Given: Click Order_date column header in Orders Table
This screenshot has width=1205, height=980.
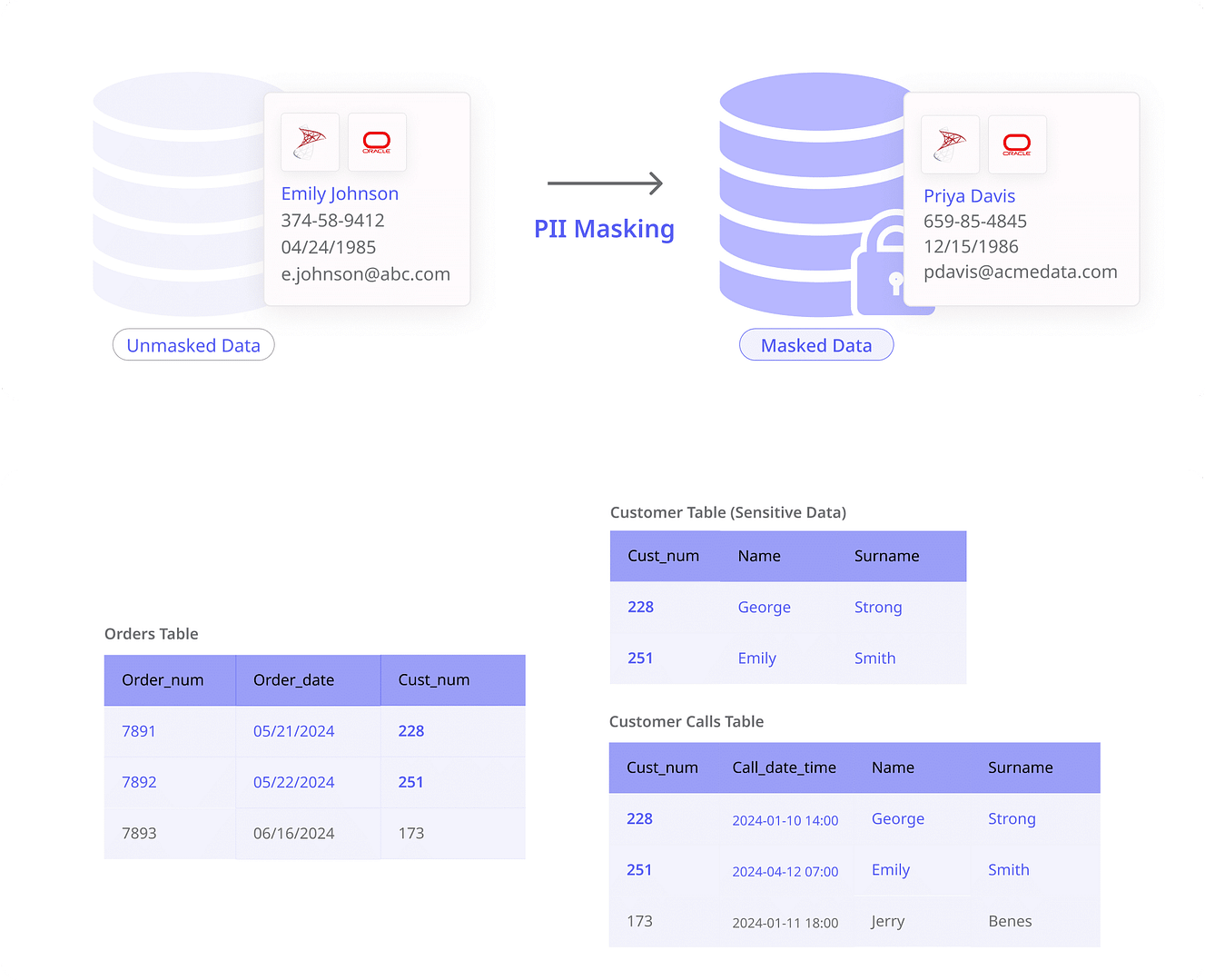Looking at the screenshot, I should pyautogui.click(x=293, y=680).
